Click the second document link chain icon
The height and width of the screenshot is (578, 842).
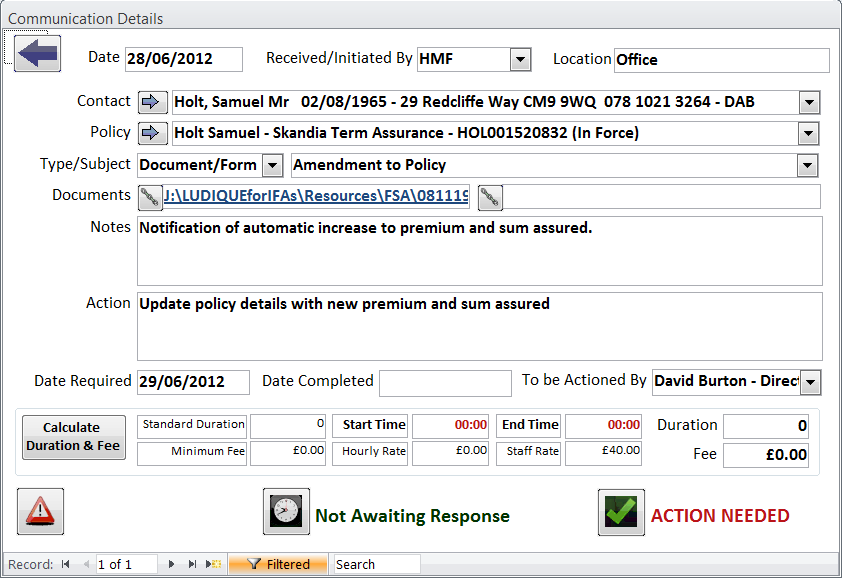pyautogui.click(x=490, y=198)
